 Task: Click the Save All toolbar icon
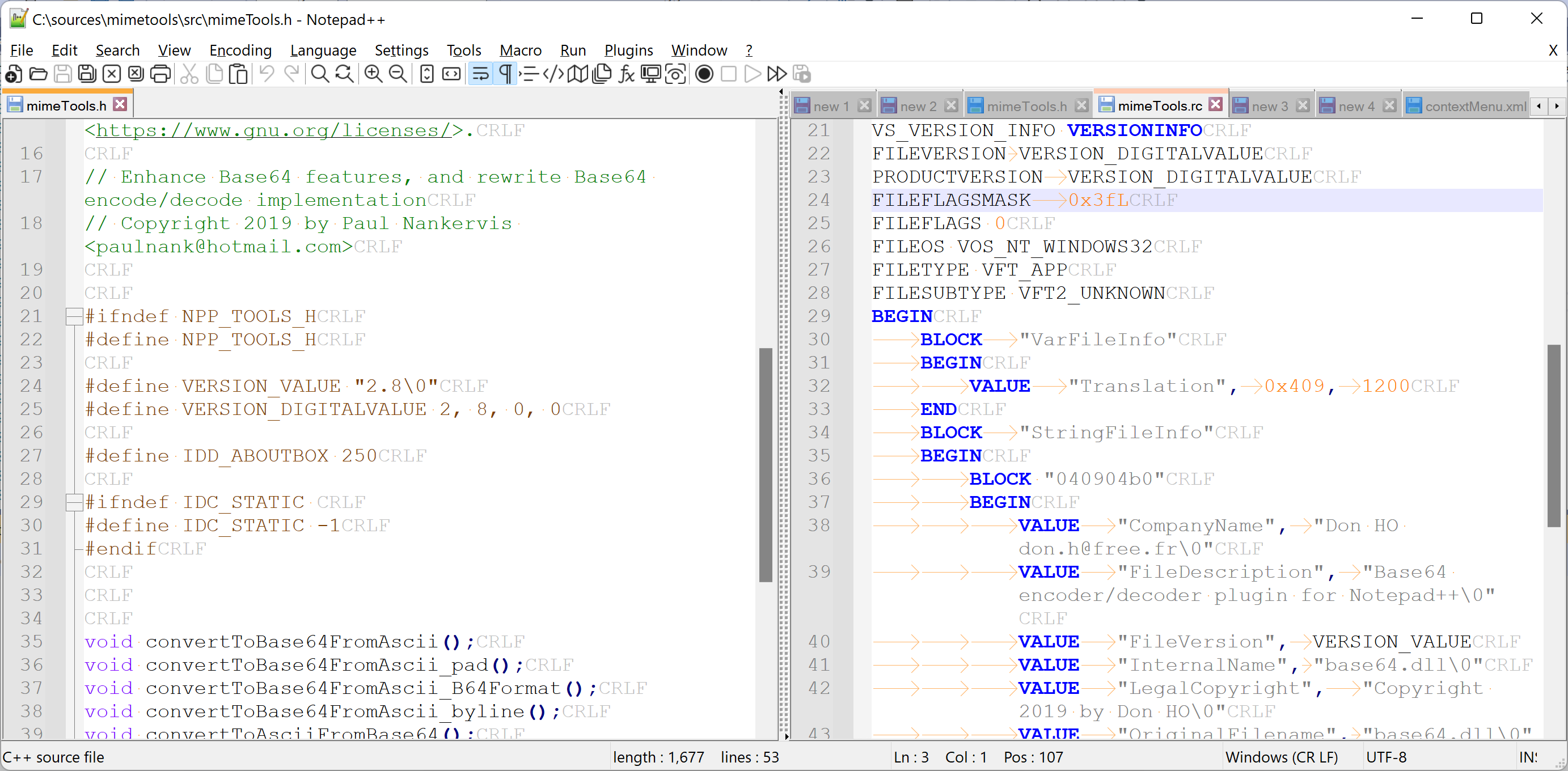tap(87, 74)
